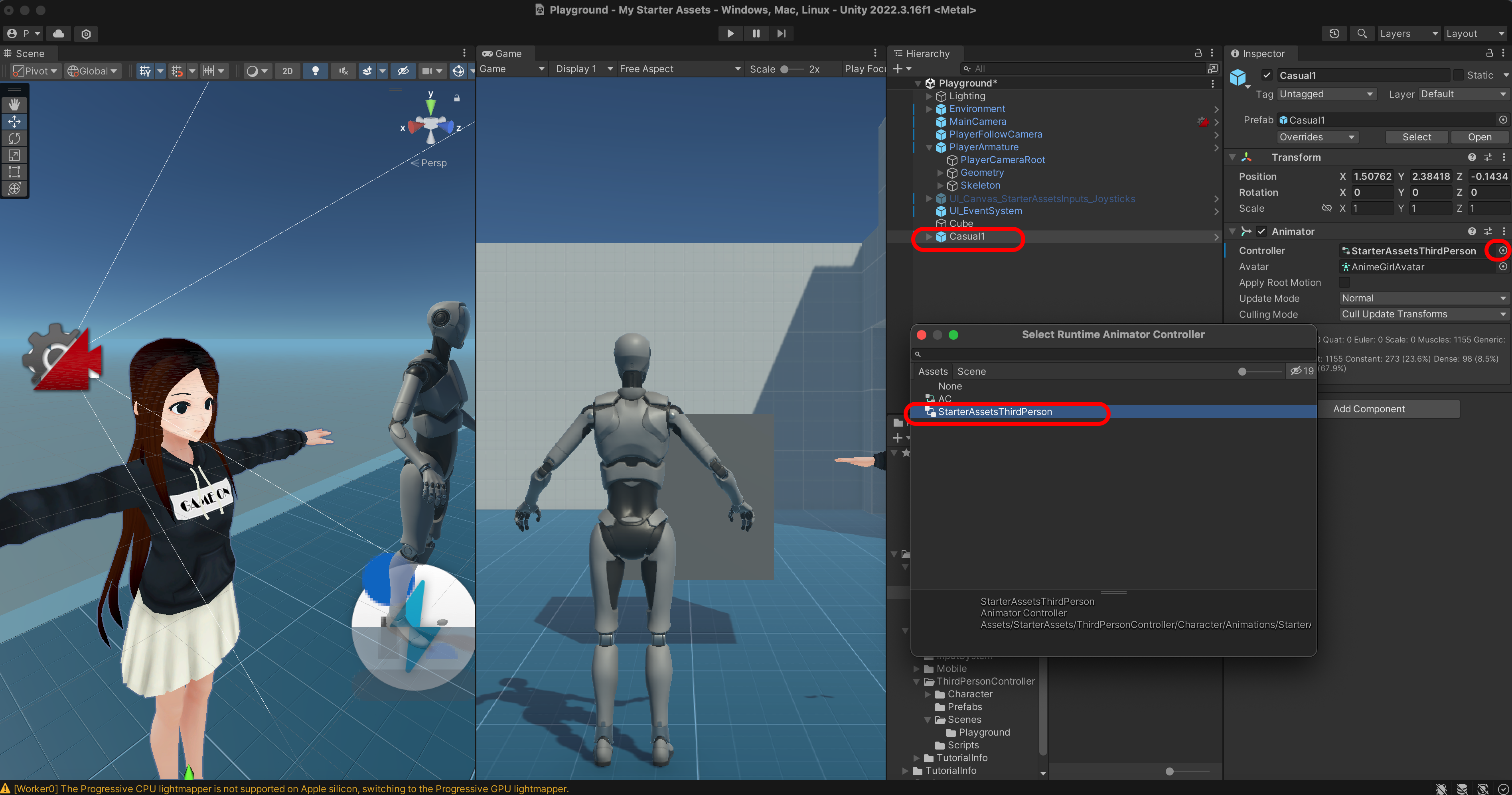The height and width of the screenshot is (795, 1512).
Task: Open Undo History icon
Action: [x=1334, y=33]
